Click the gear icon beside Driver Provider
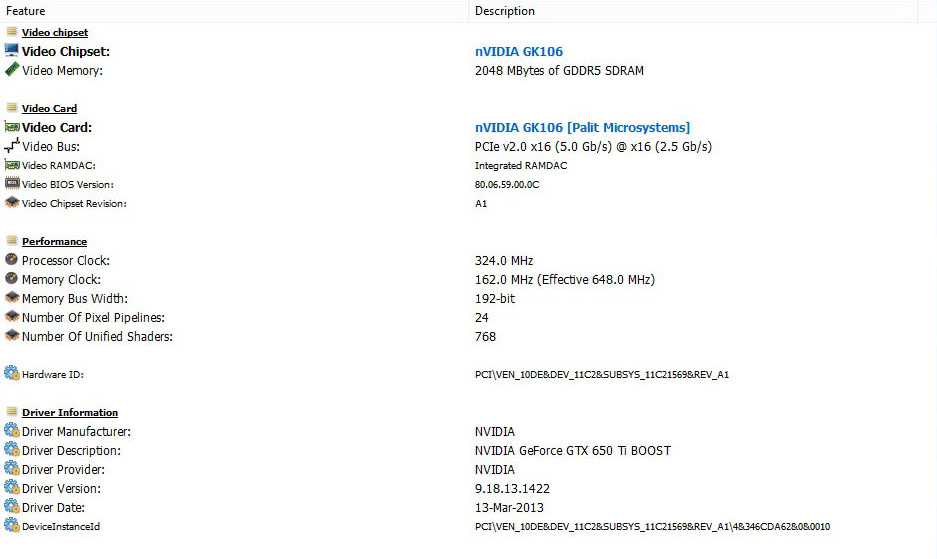The image size is (937, 559). (x=11, y=468)
